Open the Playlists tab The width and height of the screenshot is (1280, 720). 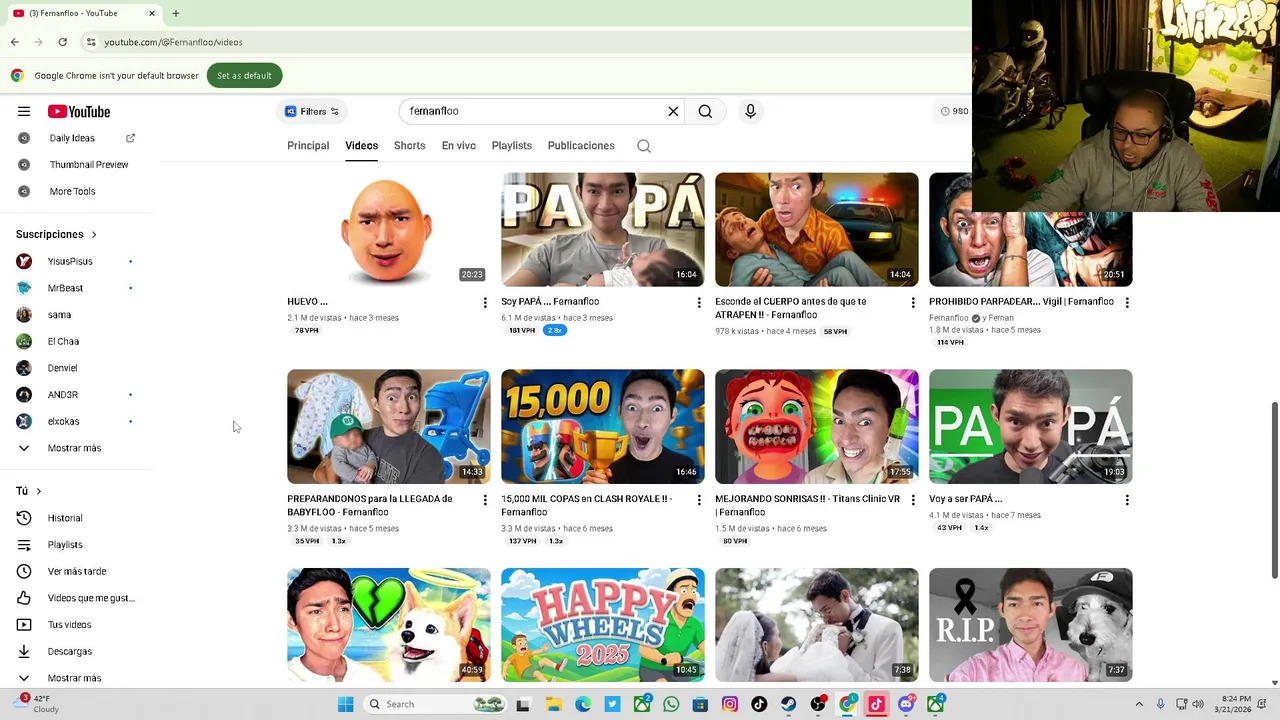click(x=512, y=146)
